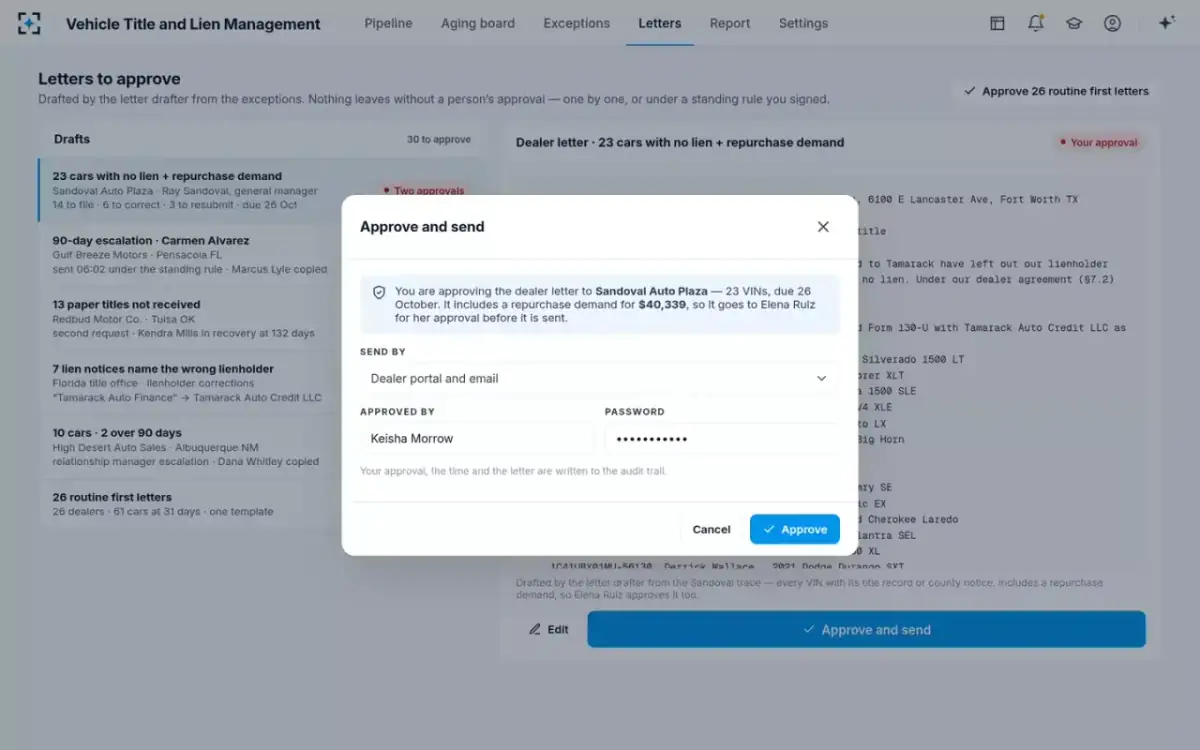This screenshot has width=1200, height=750.
Task: Launch the AI sparkle assistant
Action: pos(1166,23)
